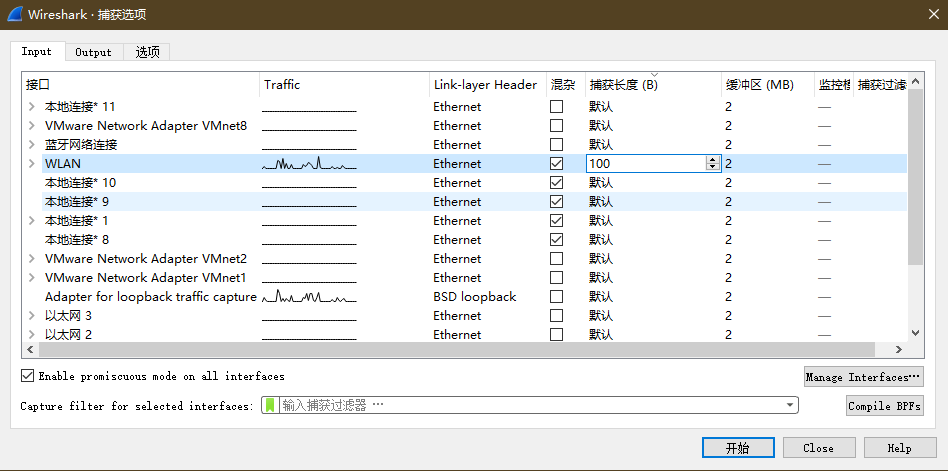Sort by the 混杂 column header

(x=566, y=85)
